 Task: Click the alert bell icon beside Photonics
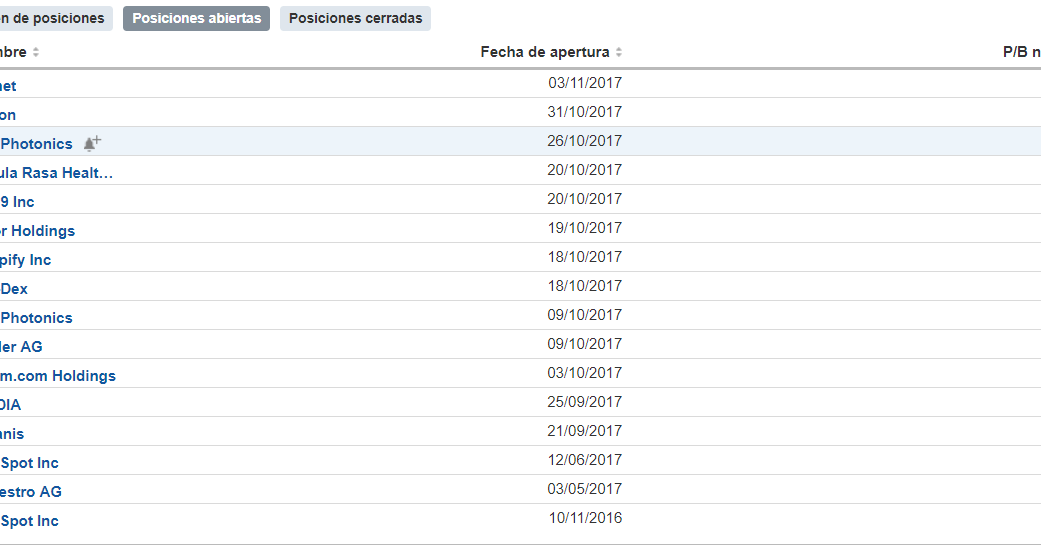(92, 143)
